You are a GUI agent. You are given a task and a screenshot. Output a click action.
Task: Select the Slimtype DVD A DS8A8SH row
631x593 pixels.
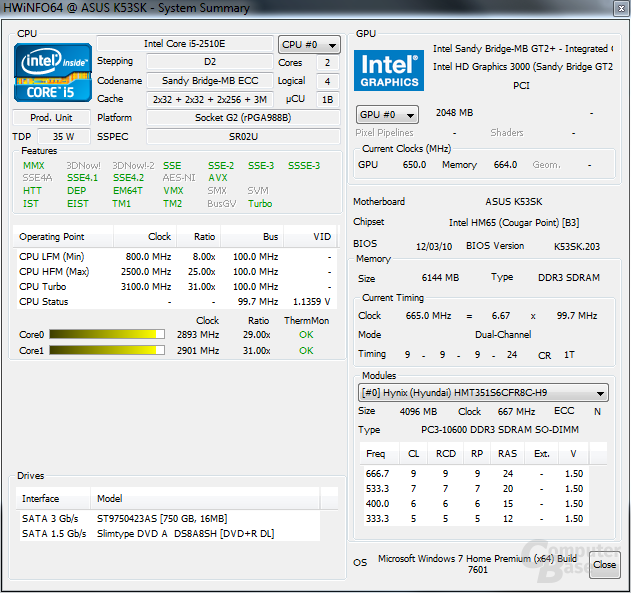point(169,533)
